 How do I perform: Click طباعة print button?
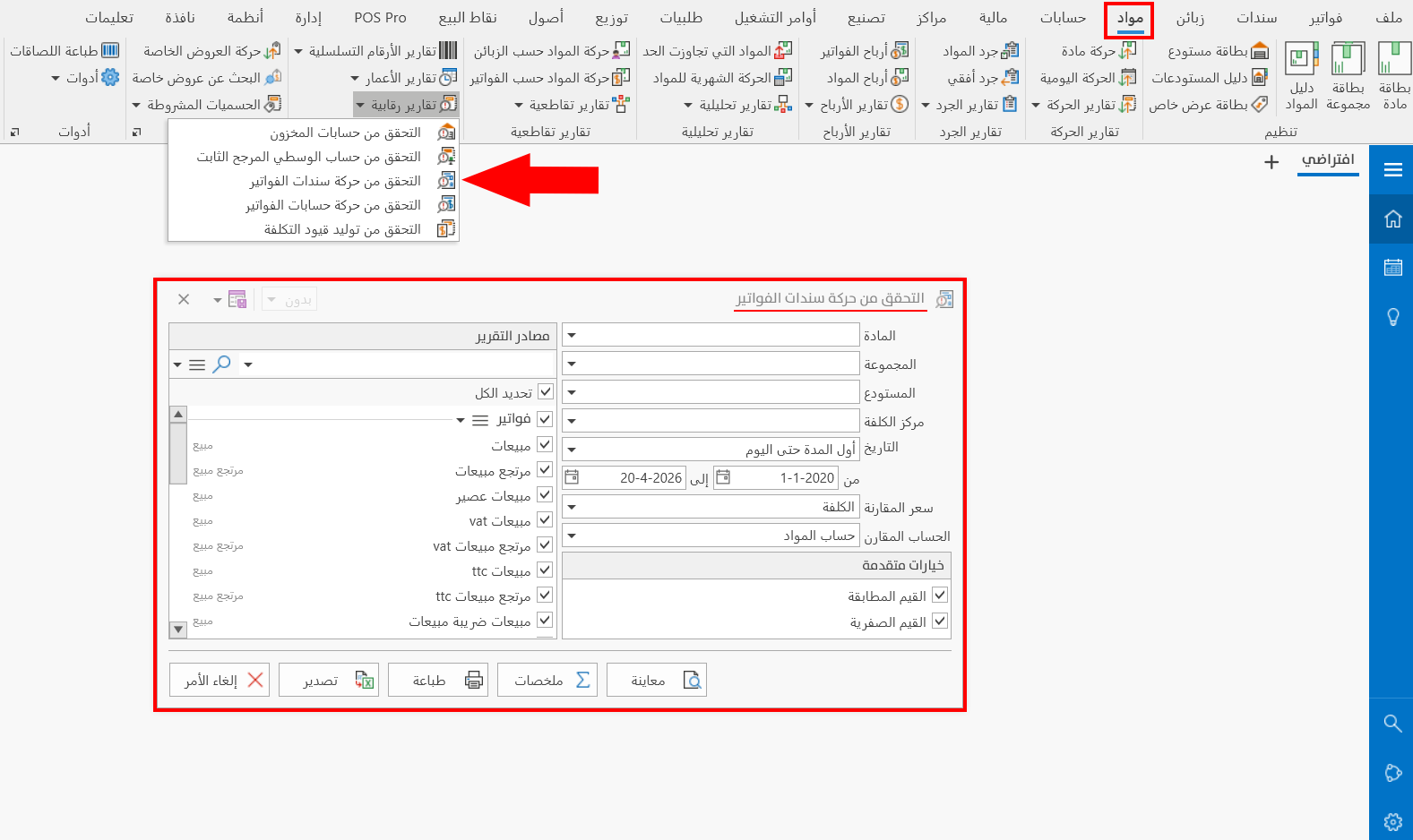coord(438,680)
